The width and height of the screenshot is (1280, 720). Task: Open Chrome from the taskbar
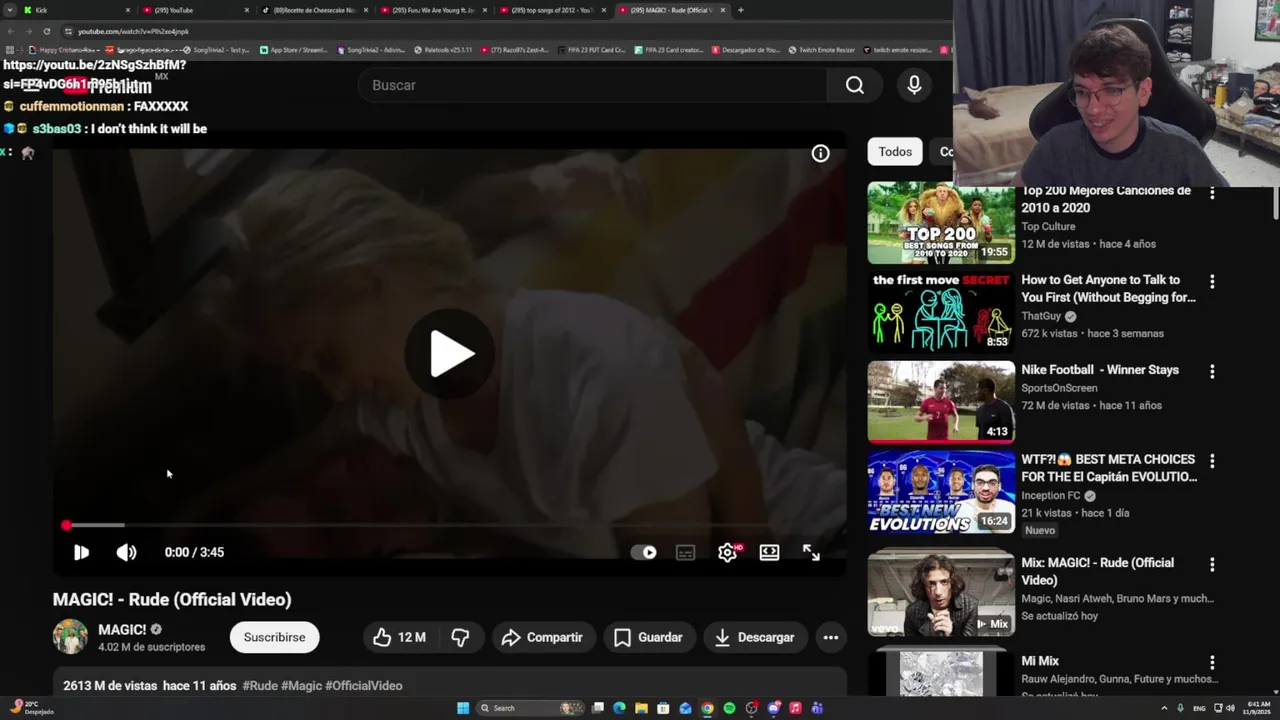[707, 708]
